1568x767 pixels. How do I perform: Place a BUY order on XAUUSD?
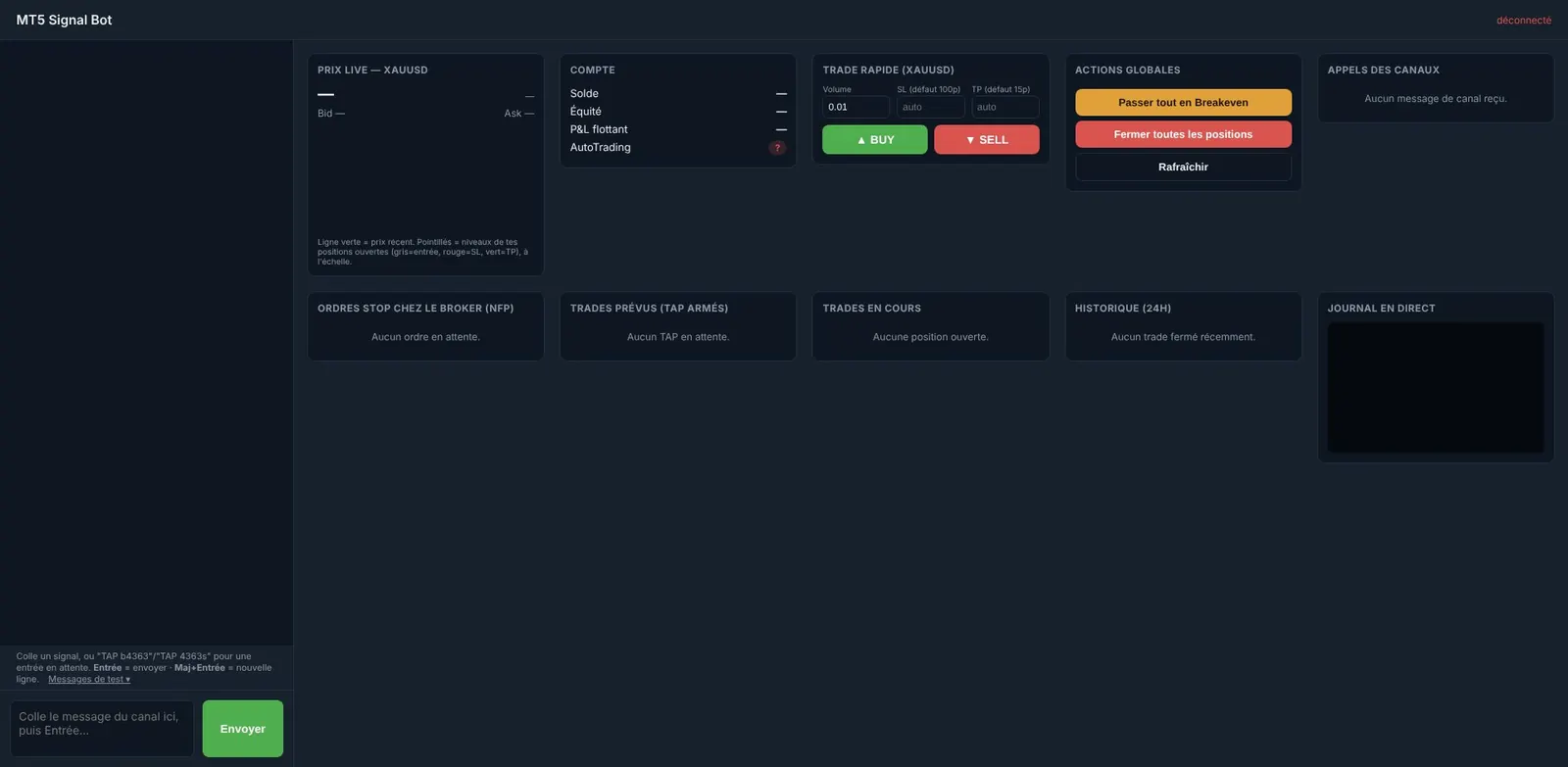875,139
